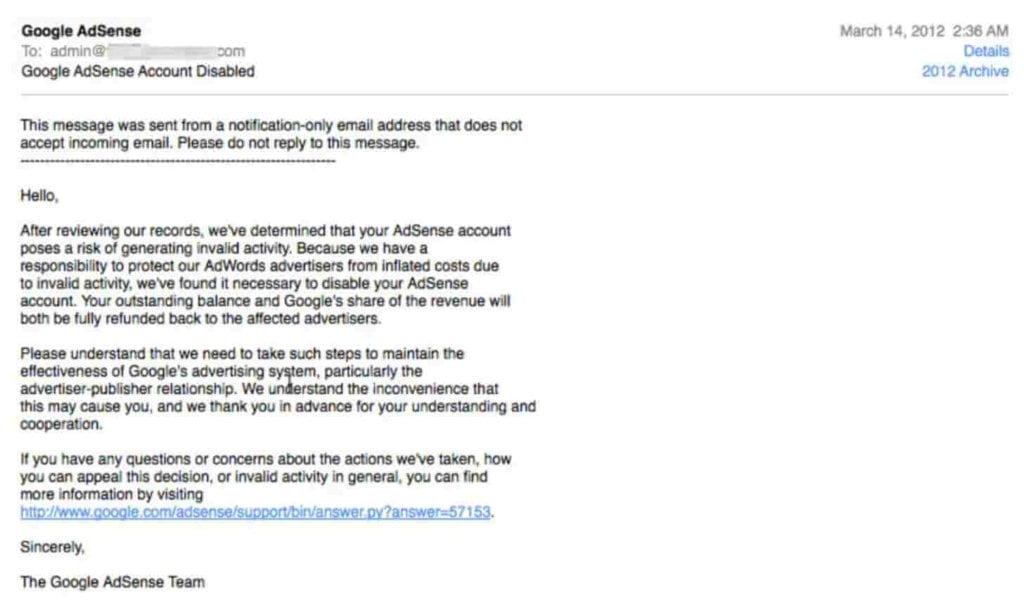Click the "more information by visiting" line
Image resolution: width=1024 pixels, height=601 pixels.
[112, 494]
